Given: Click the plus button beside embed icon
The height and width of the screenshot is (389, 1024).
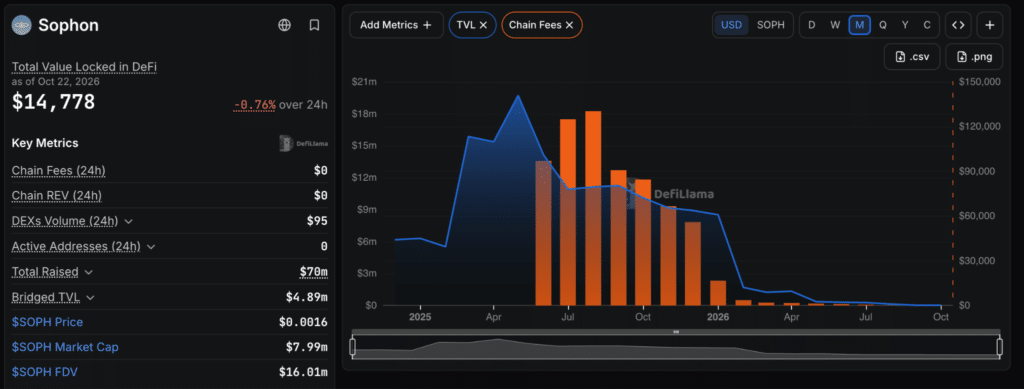Looking at the screenshot, I should tap(990, 25).
